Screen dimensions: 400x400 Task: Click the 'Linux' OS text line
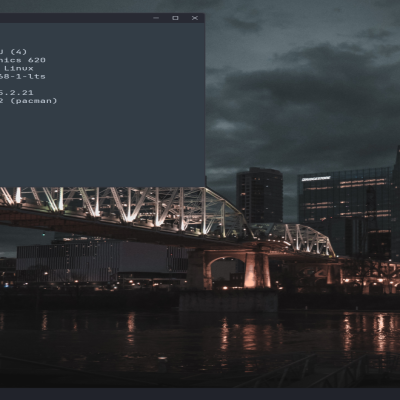tap(19, 68)
